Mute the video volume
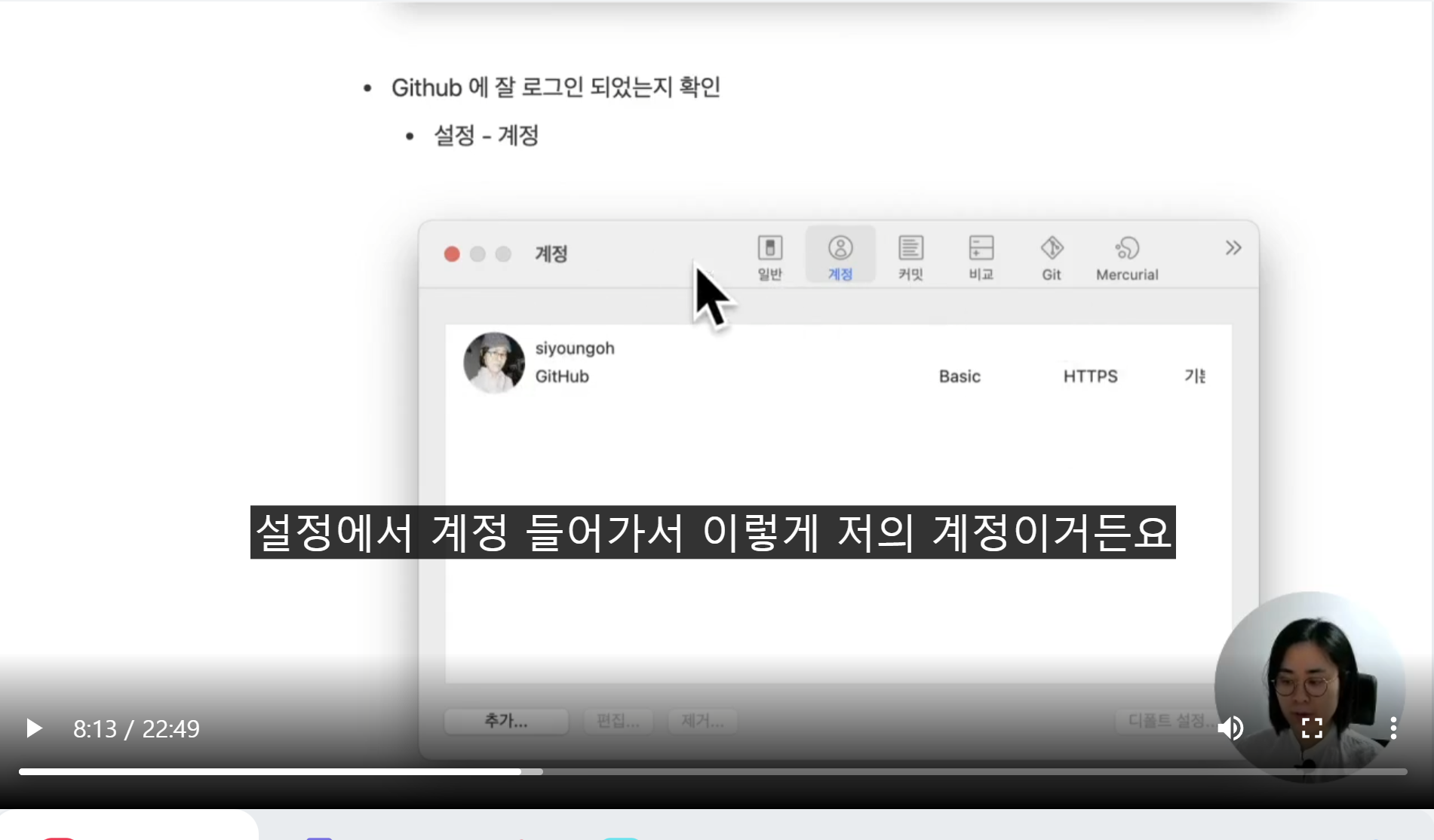 pos(1230,728)
